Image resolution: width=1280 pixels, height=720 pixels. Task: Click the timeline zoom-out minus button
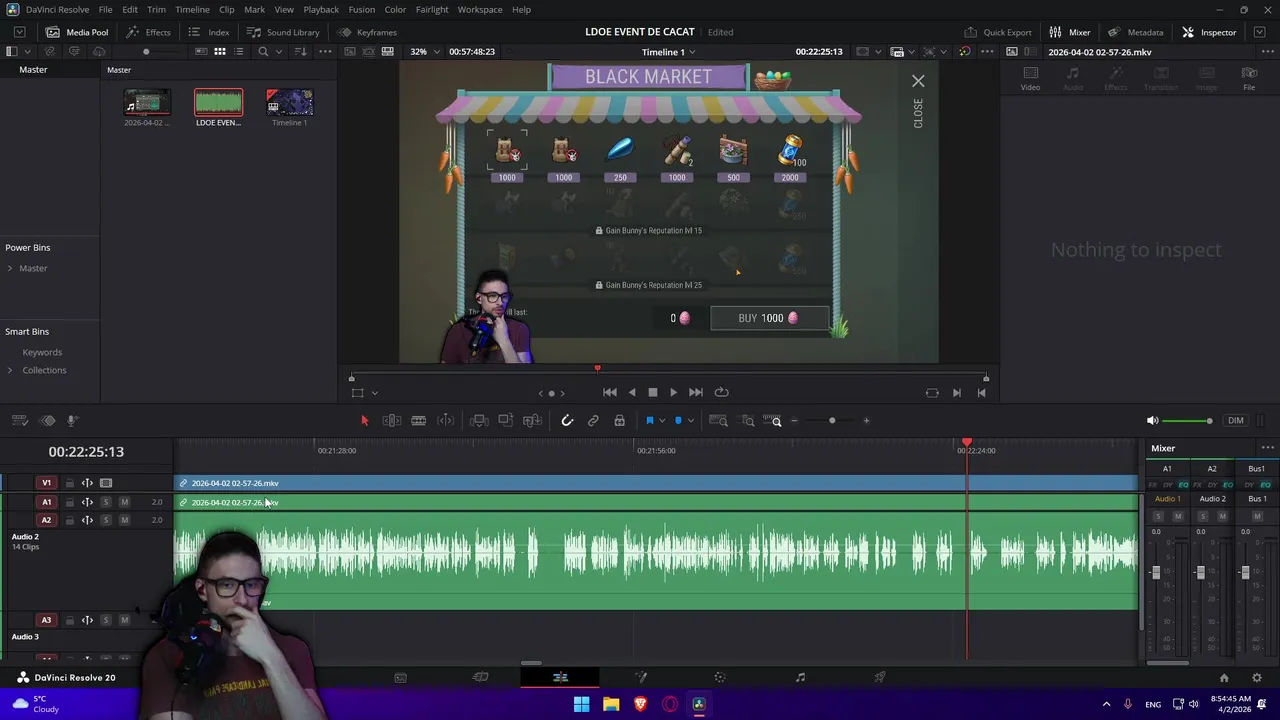tap(794, 421)
